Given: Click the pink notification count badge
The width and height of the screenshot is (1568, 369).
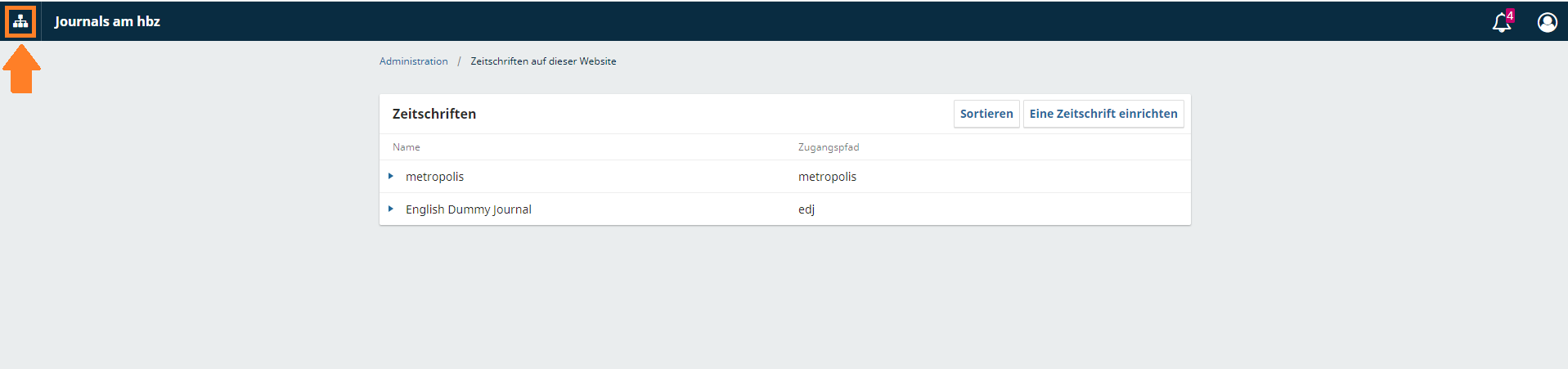Looking at the screenshot, I should (x=1510, y=15).
